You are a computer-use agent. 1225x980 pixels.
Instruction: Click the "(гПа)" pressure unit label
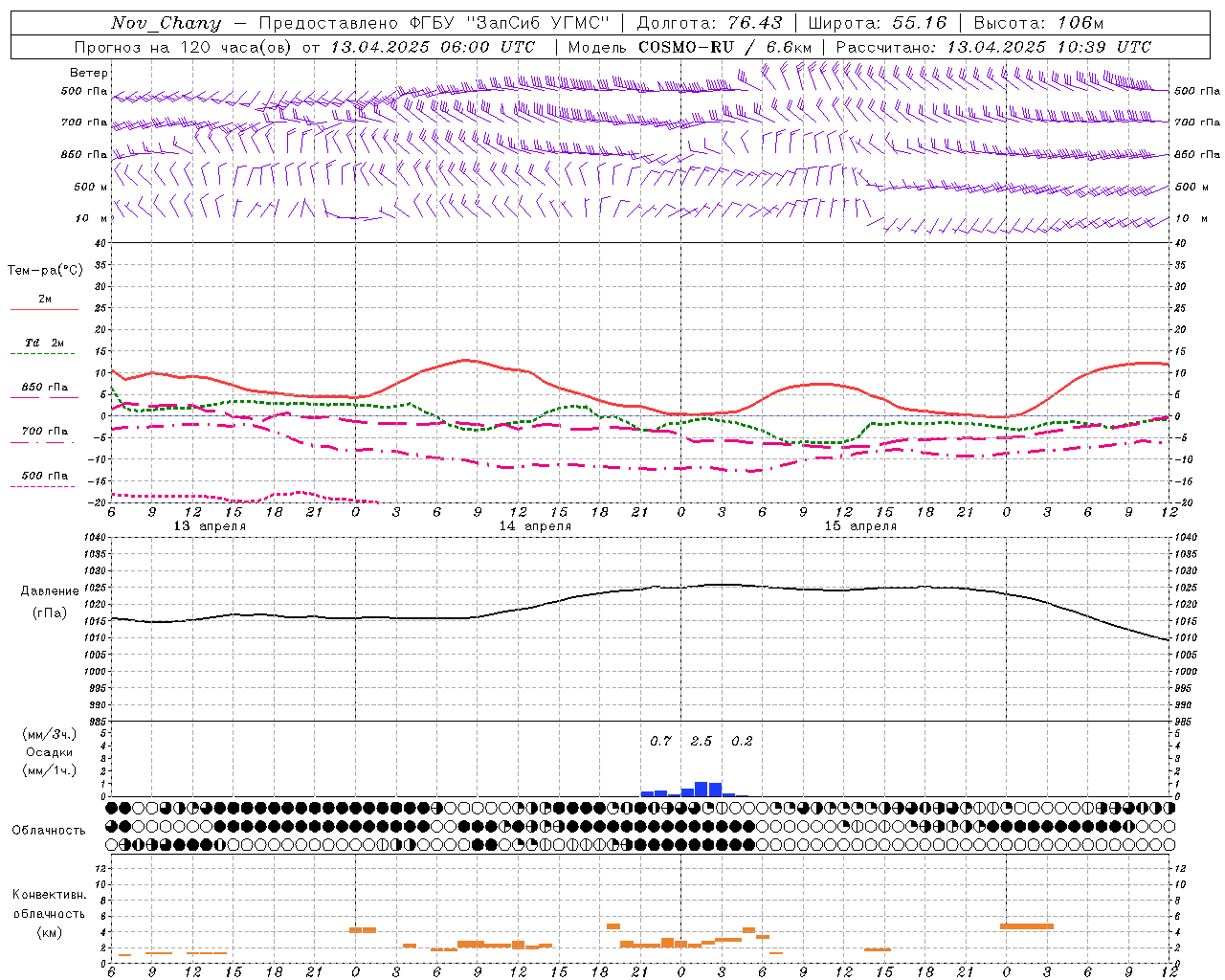[50, 613]
